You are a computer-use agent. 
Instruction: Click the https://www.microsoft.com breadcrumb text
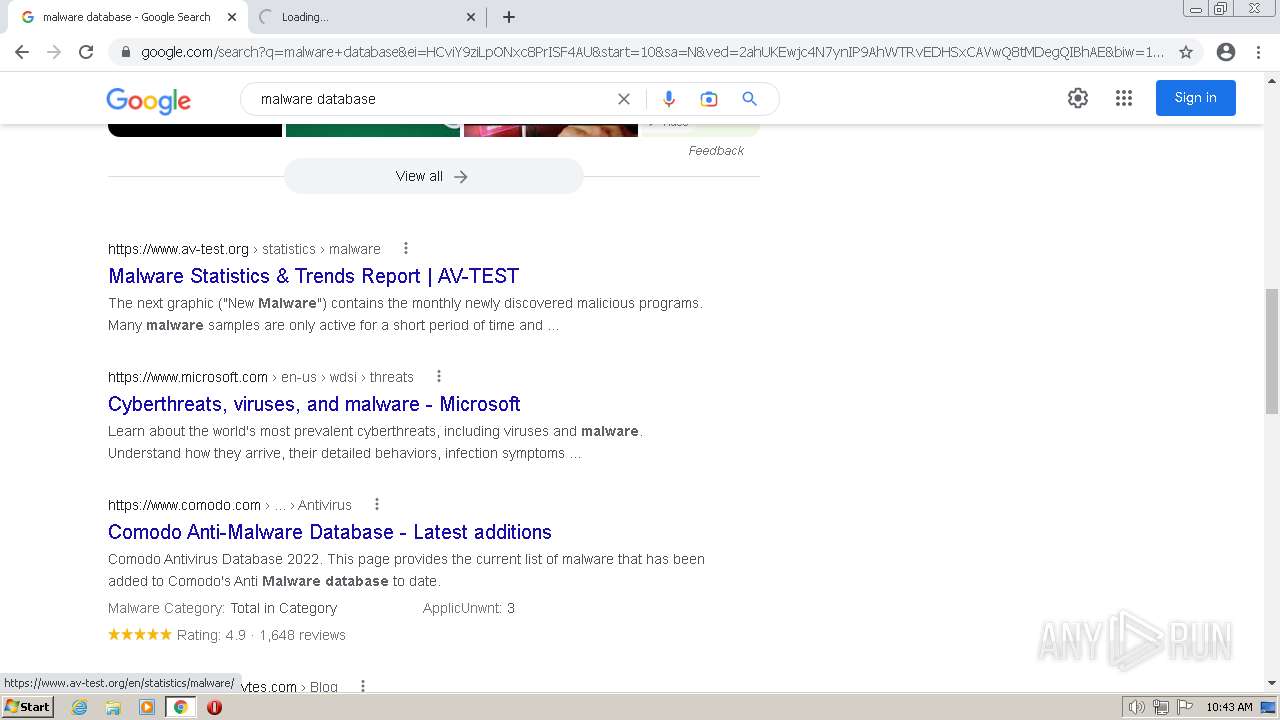click(x=188, y=377)
